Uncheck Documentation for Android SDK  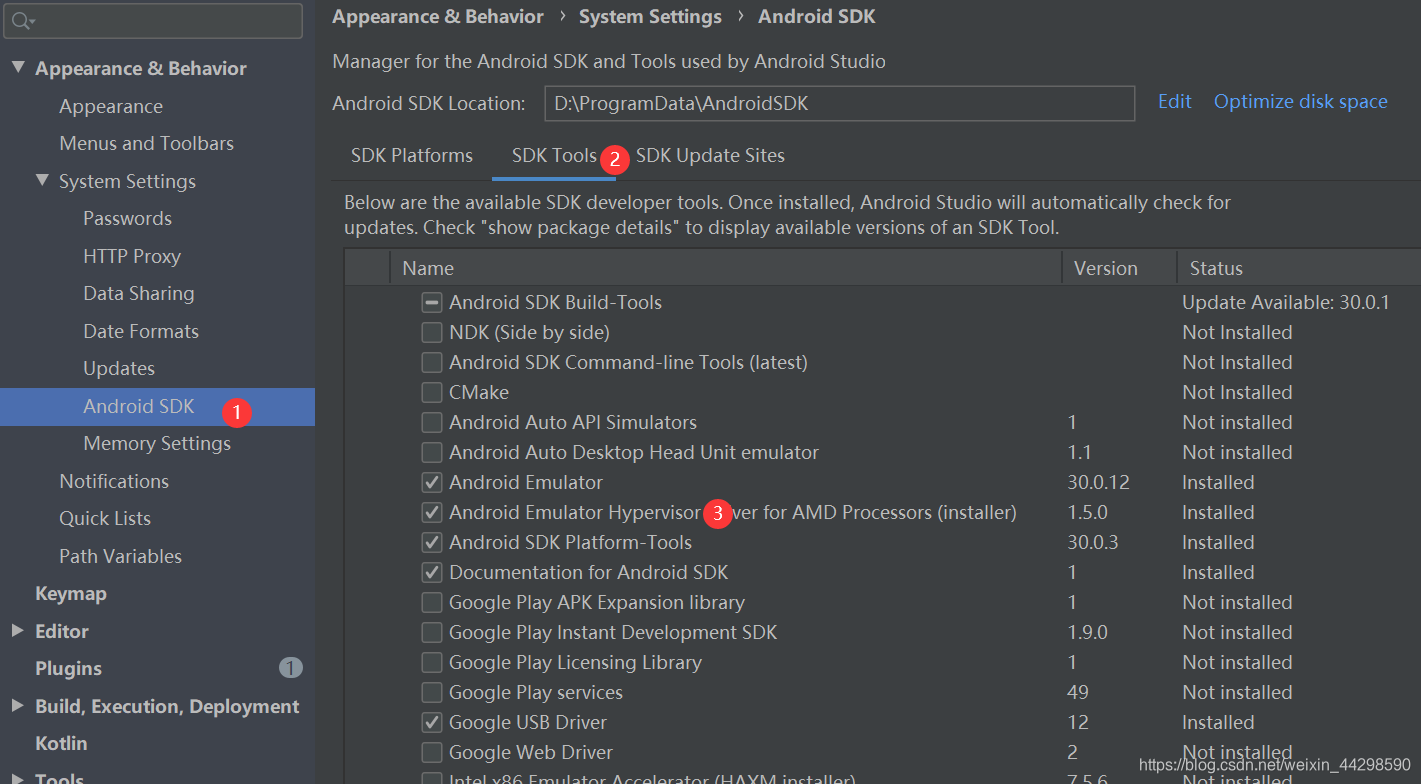(432, 572)
